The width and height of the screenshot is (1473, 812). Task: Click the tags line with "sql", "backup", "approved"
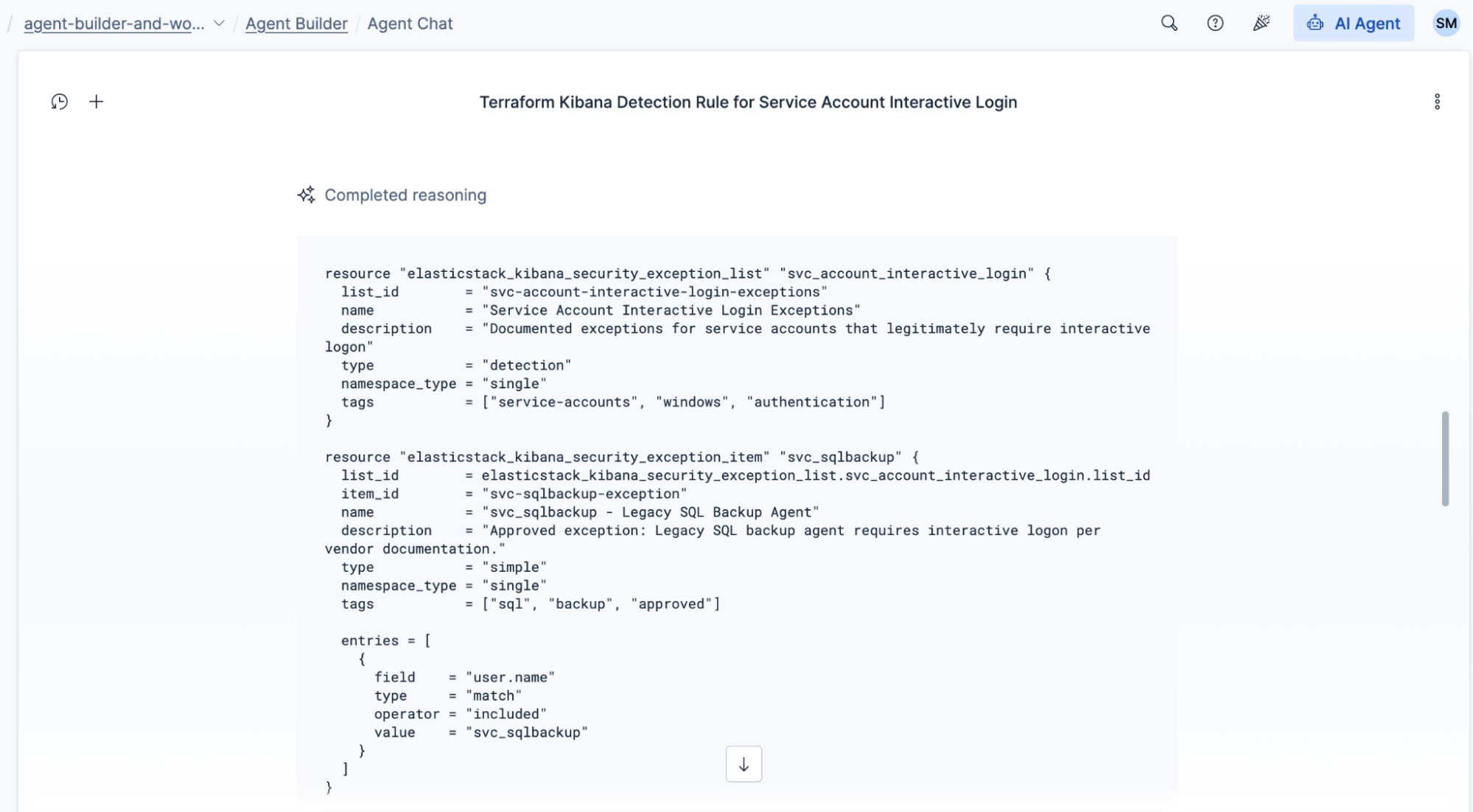pyautogui.click(x=531, y=604)
